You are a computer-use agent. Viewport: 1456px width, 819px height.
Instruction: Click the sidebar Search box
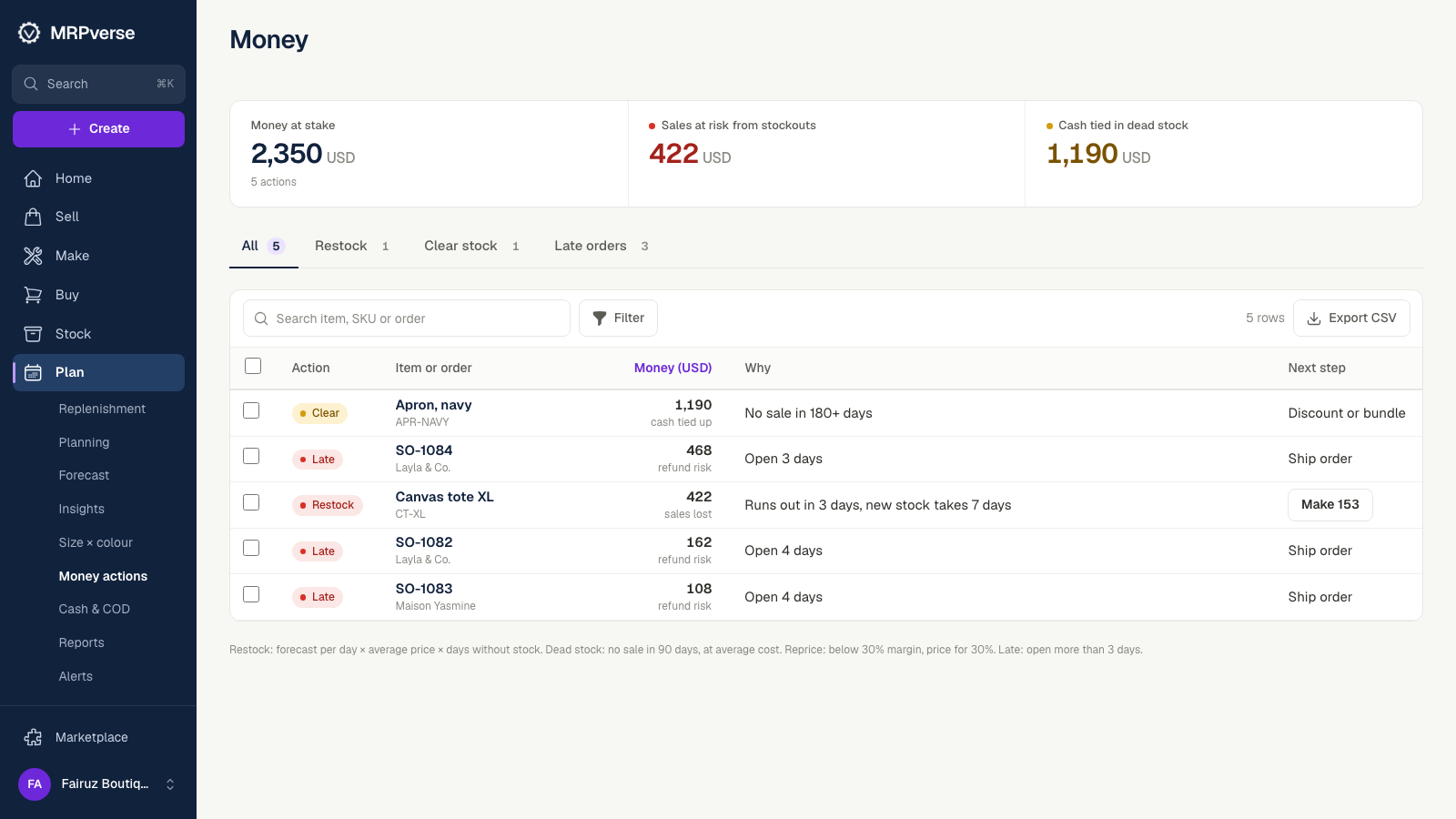98,84
